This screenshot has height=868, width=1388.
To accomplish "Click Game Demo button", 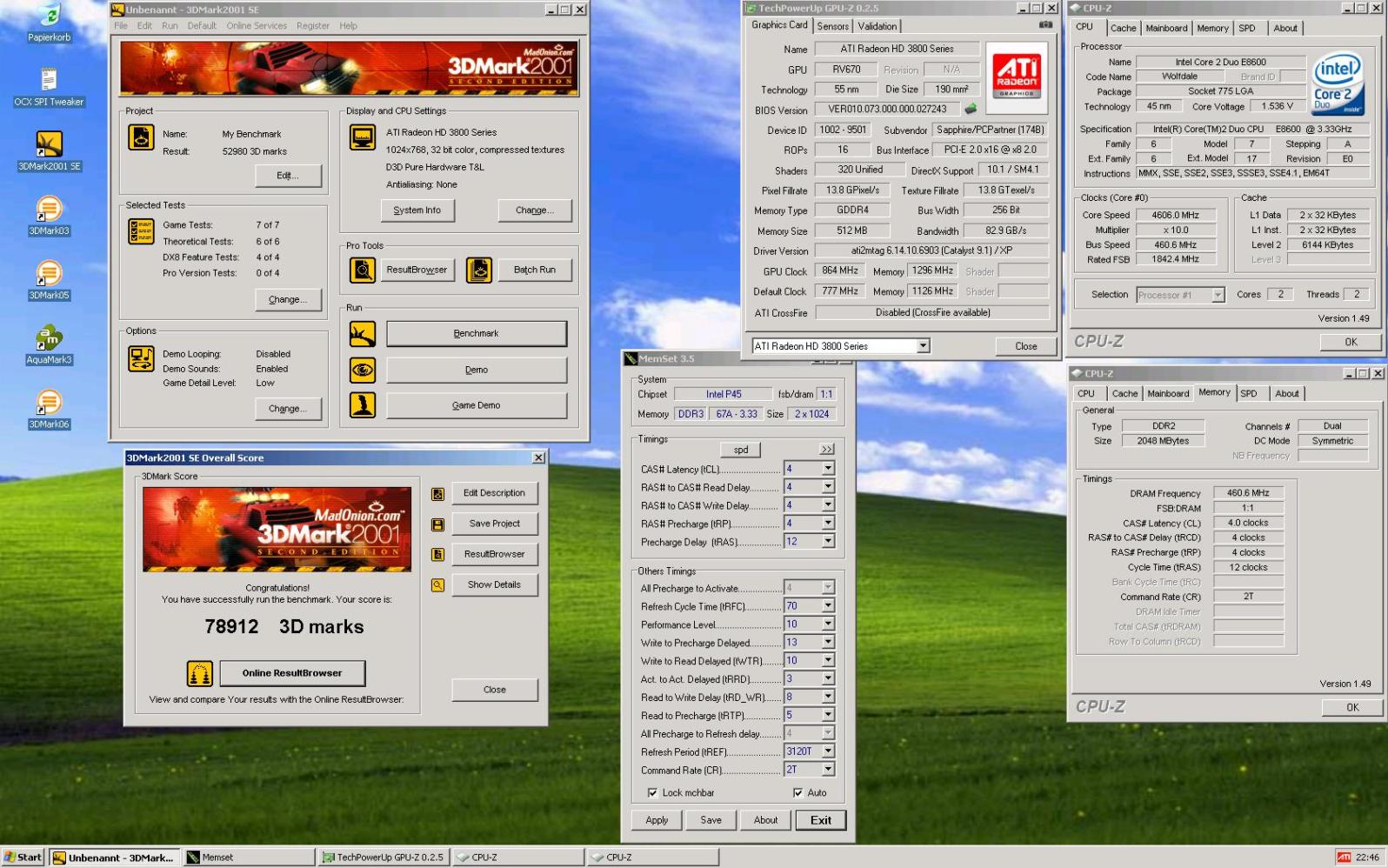I will [x=477, y=405].
